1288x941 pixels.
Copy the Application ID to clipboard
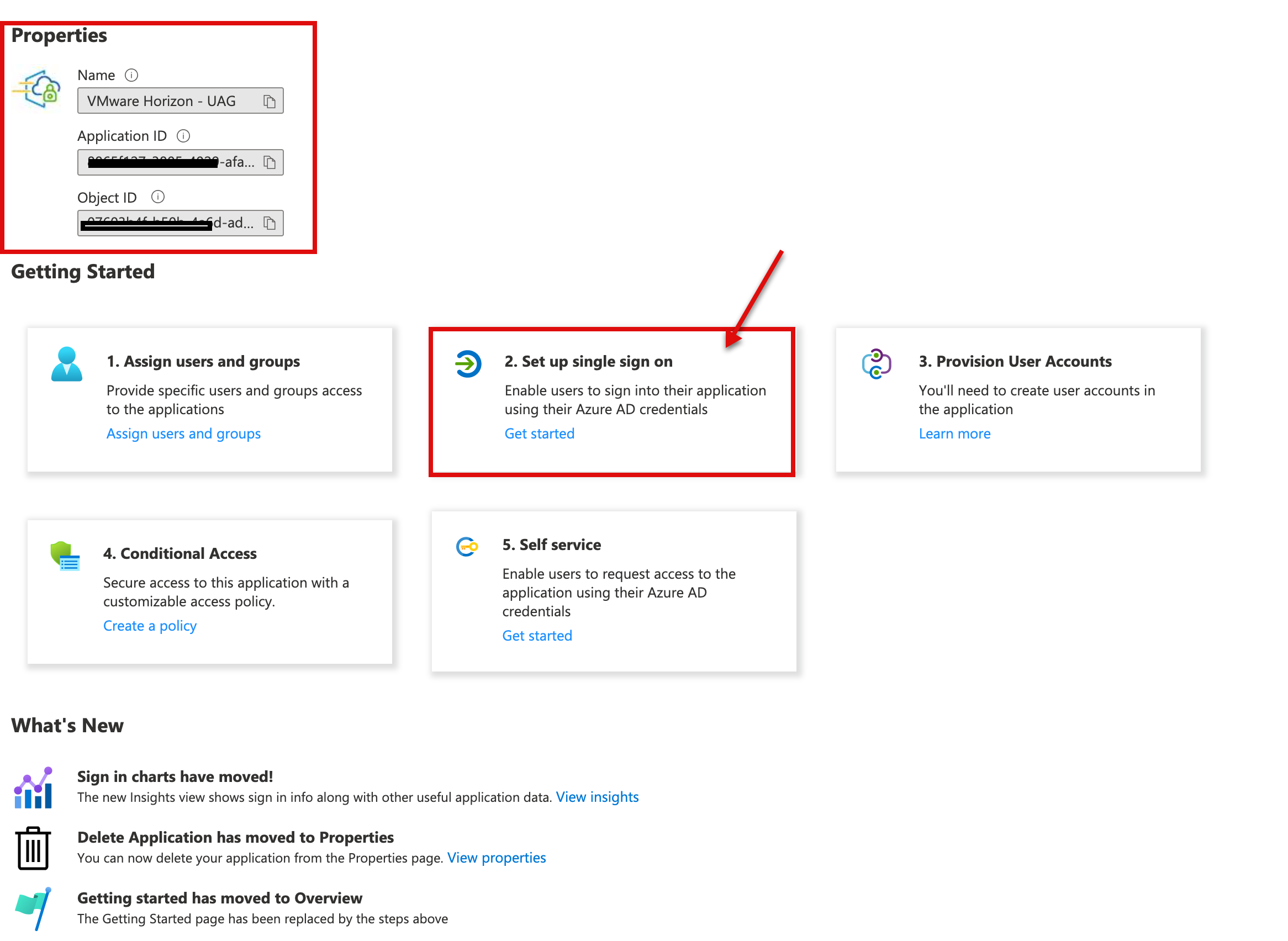270,162
